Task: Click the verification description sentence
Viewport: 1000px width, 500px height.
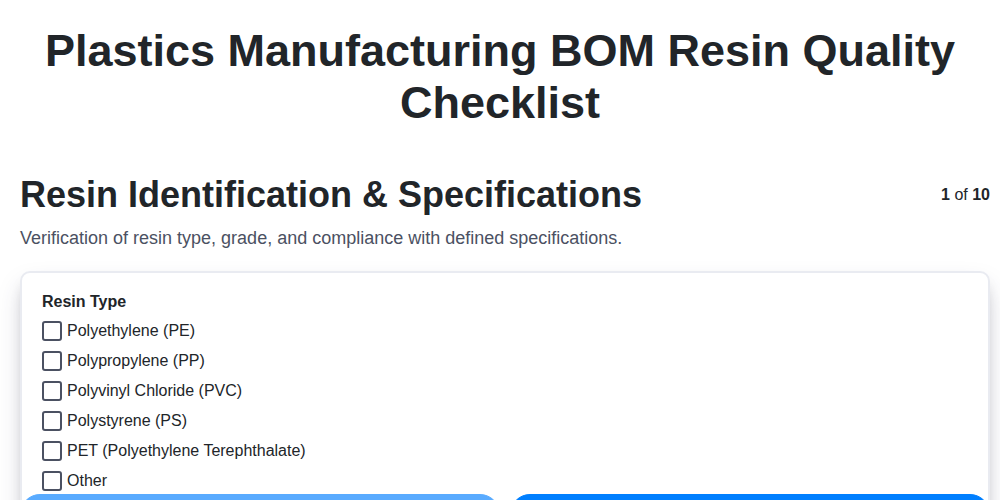Action: pos(321,238)
